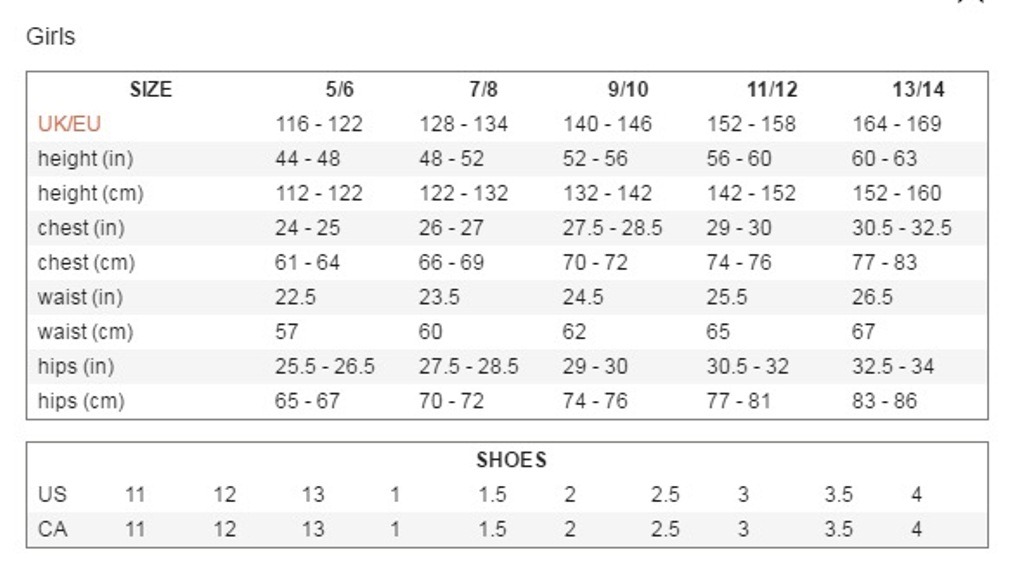
Task: Click the US shoes row label
Action: tap(52, 494)
